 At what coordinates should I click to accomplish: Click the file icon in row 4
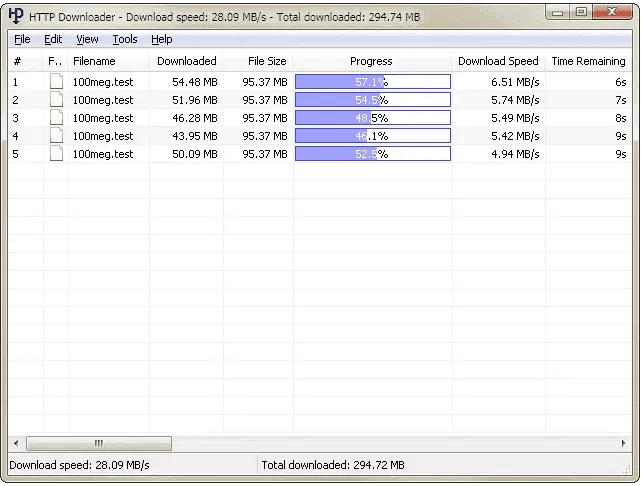[56, 136]
